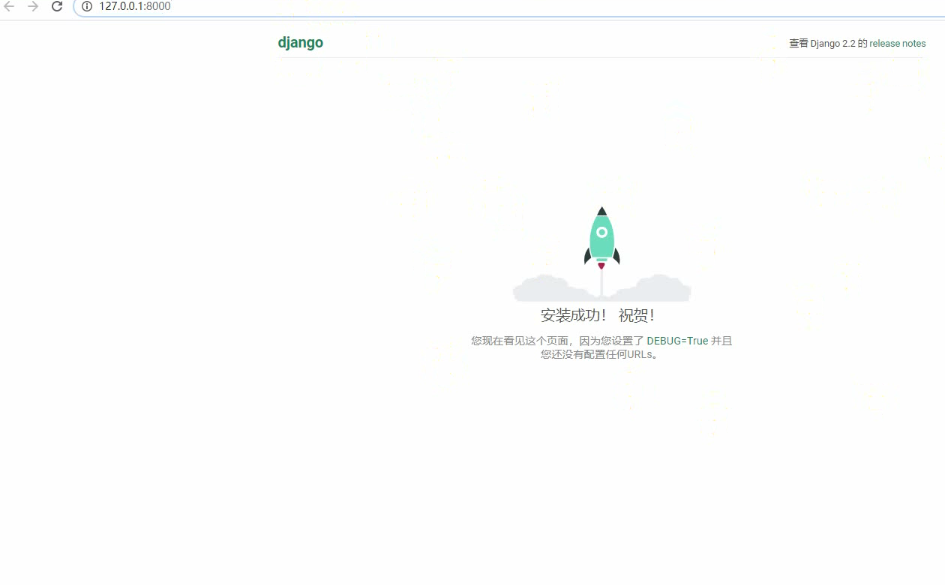Click the text 您还没有配置任何URLs。
This screenshot has height=585, width=945.
(599, 354)
